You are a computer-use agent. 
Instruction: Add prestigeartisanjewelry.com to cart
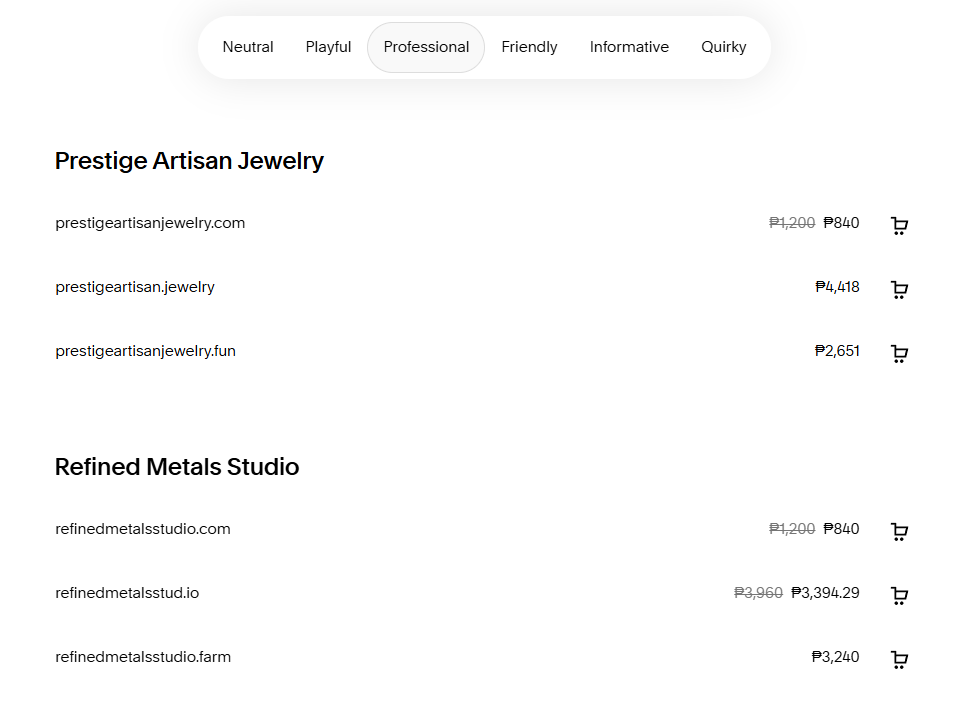tap(899, 226)
